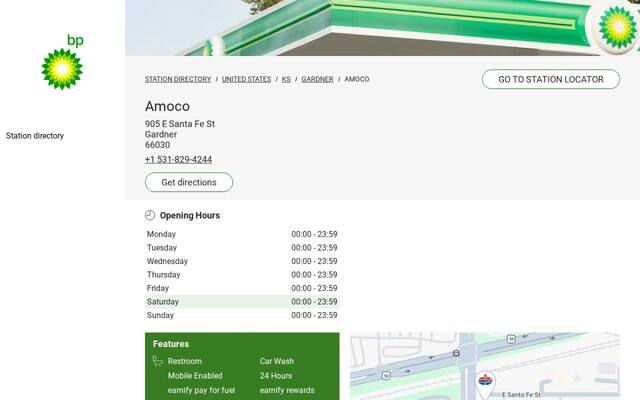Call the phone number +1 531-829-4244
Screen dimensions: 640x400
[178, 160]
